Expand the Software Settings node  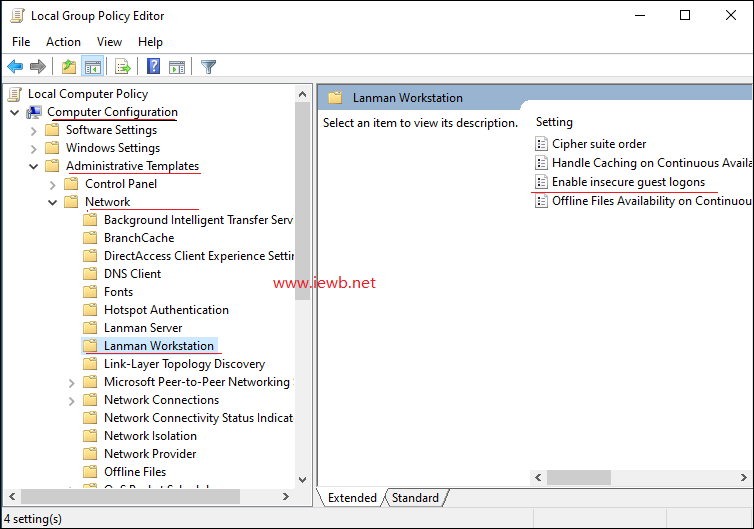[34, 131]
